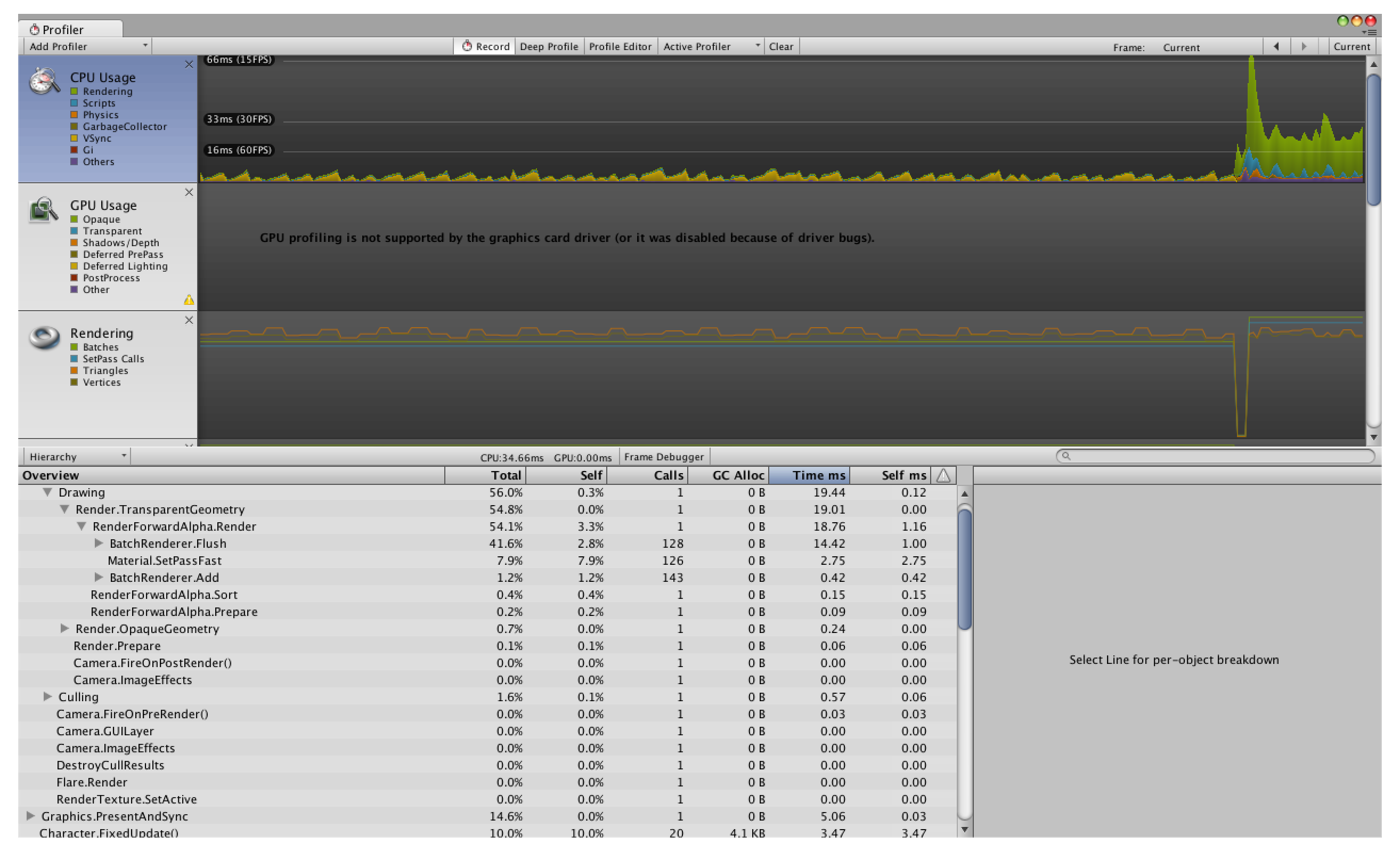Collapse Render.TransparentGeometry row
The width and height of the screenshot is (1400, 860).
pyautogui.click(x=65, y=509)
